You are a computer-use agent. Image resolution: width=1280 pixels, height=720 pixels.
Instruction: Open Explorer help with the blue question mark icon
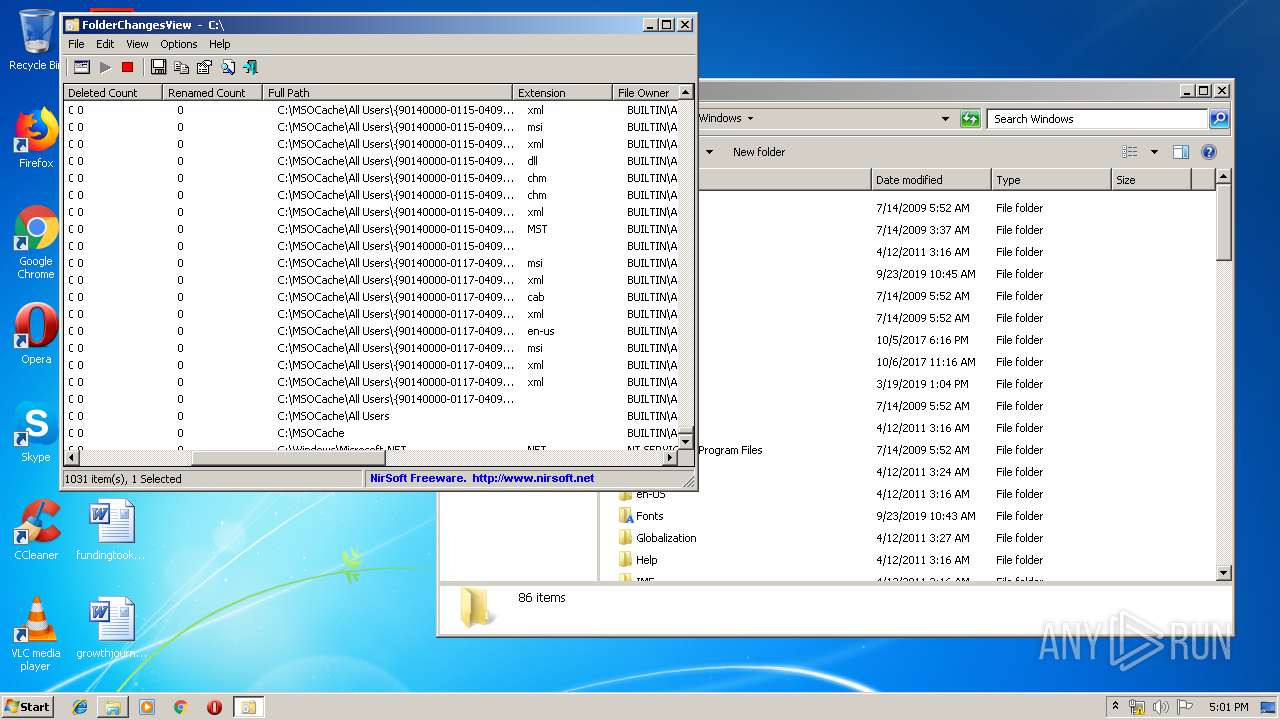[1208, 152]
